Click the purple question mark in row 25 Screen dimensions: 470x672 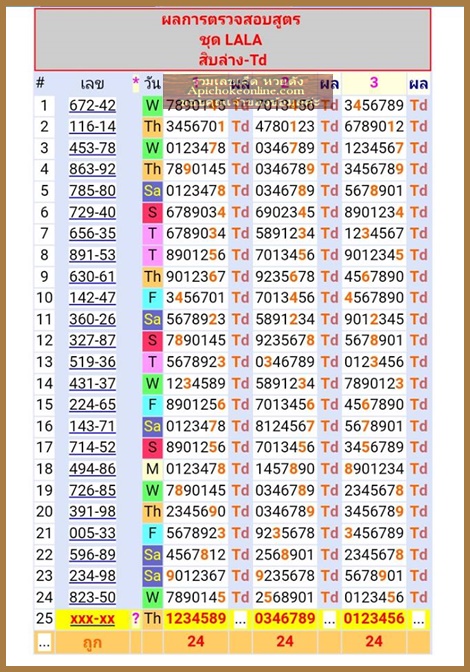pos(136,618)
